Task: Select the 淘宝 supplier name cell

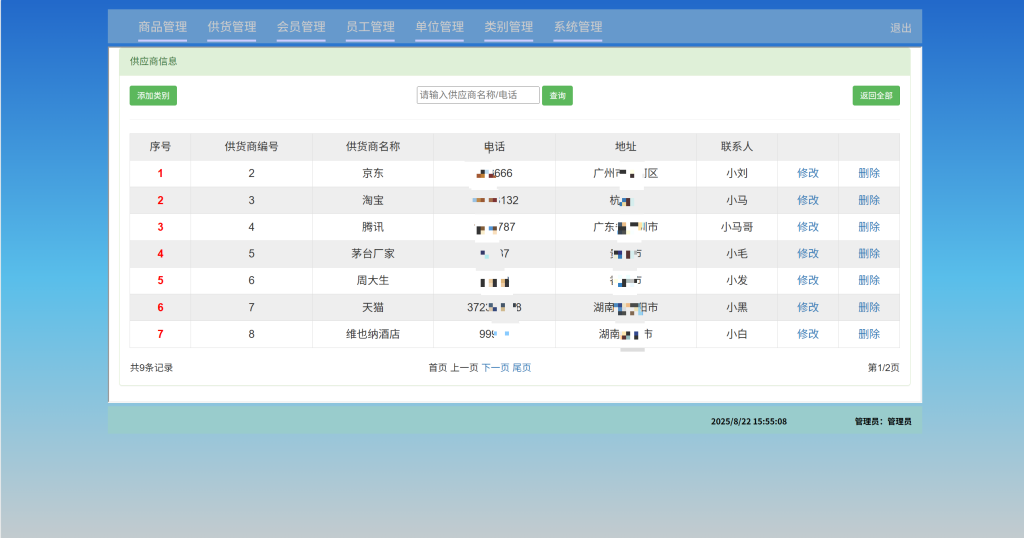Action: coord(373,200)
